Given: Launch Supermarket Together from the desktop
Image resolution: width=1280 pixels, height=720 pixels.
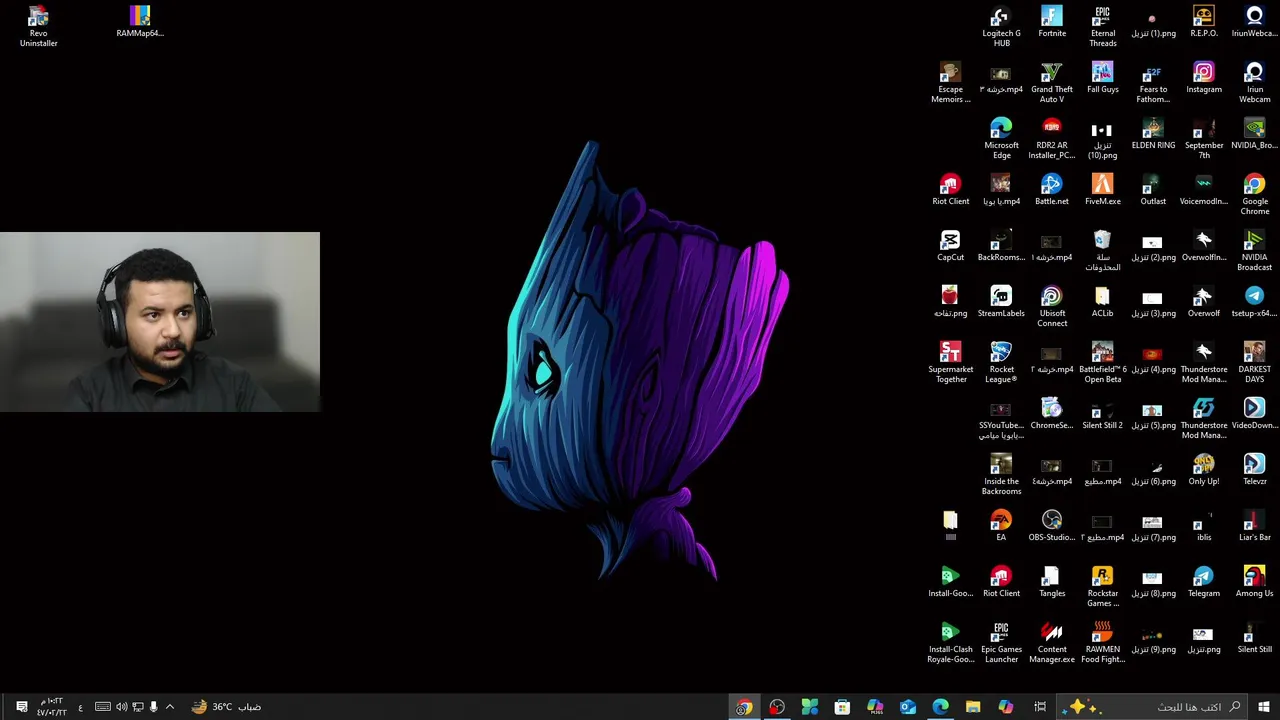Looking at the screenshot, I should [950, 362].
